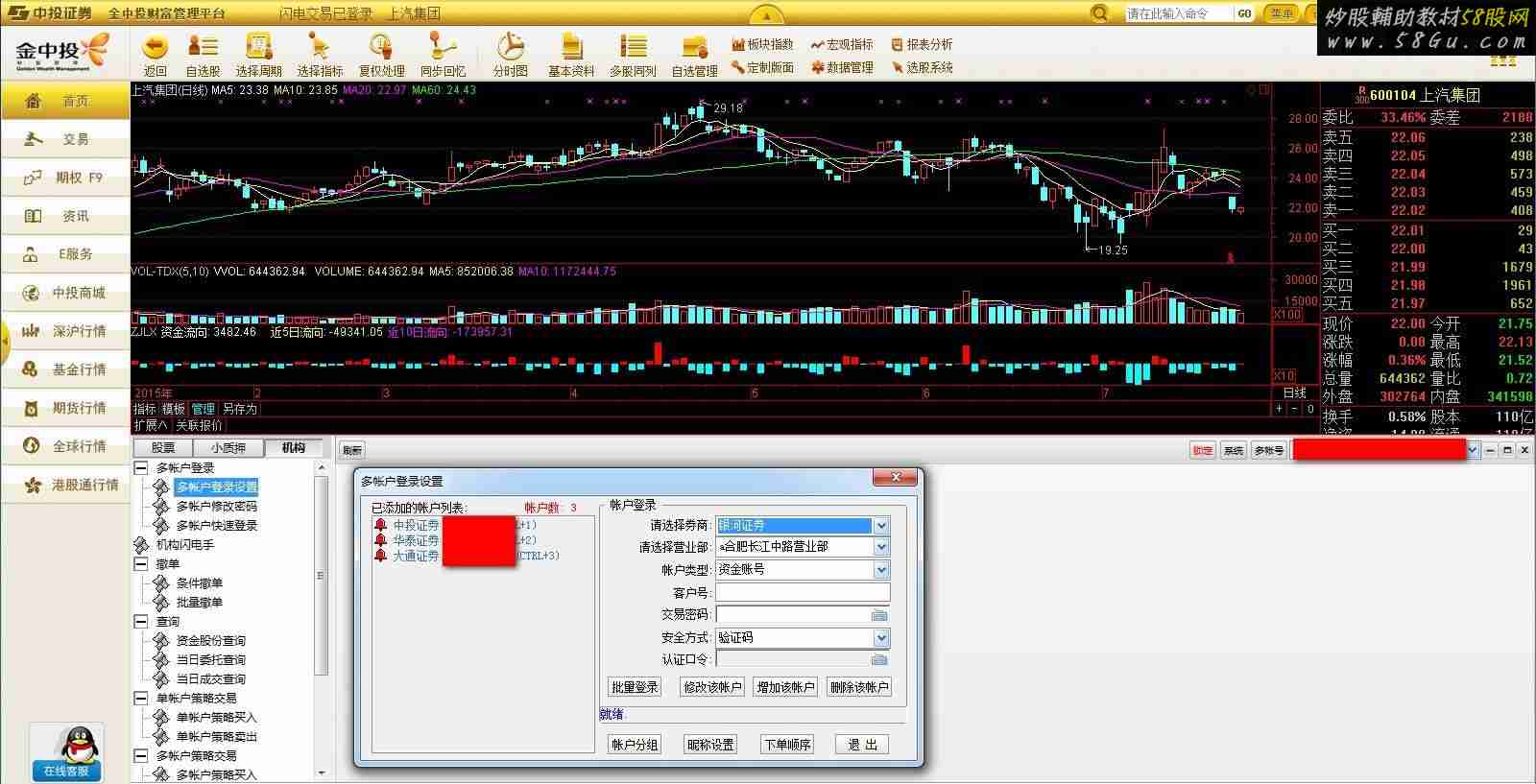Select 资金股份查询 tree item
Screen dimensions: 1536x784
211,641
